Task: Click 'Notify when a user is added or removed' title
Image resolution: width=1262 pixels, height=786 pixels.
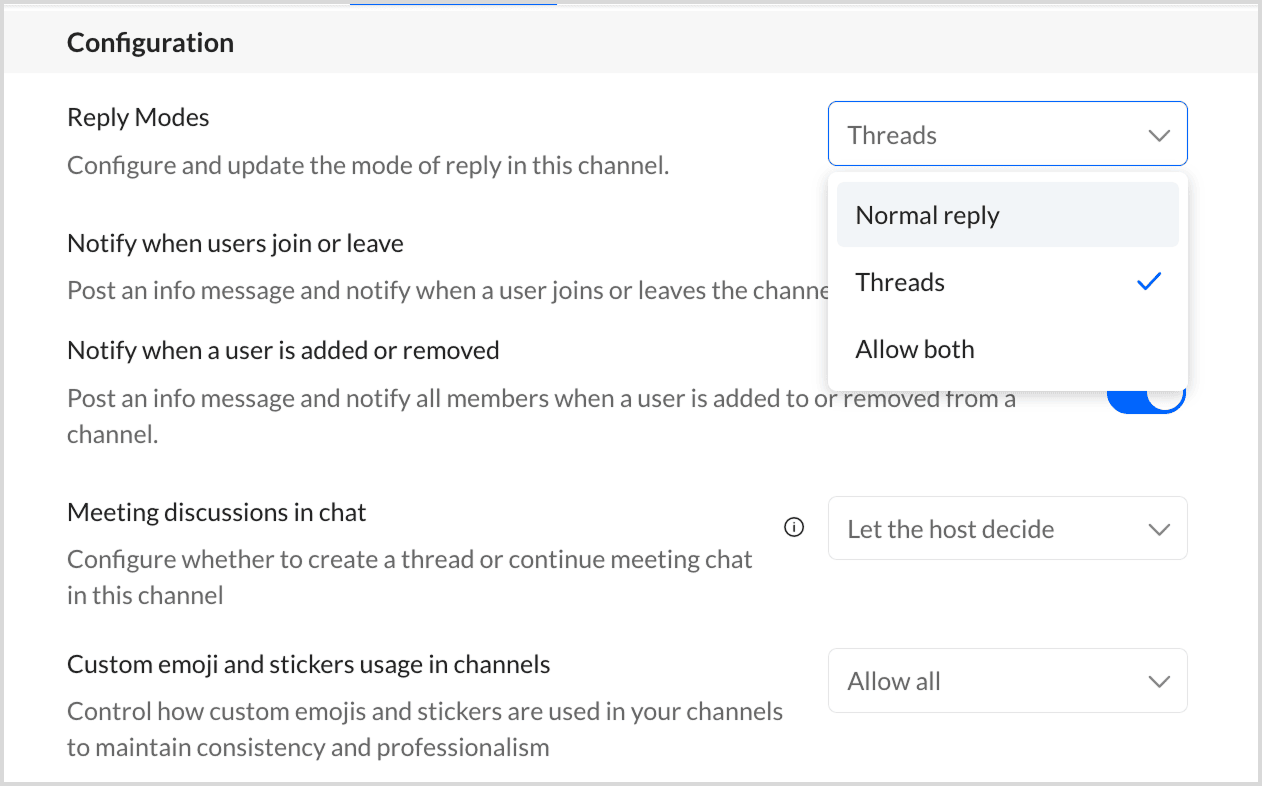Action: (x=283, y=350)
